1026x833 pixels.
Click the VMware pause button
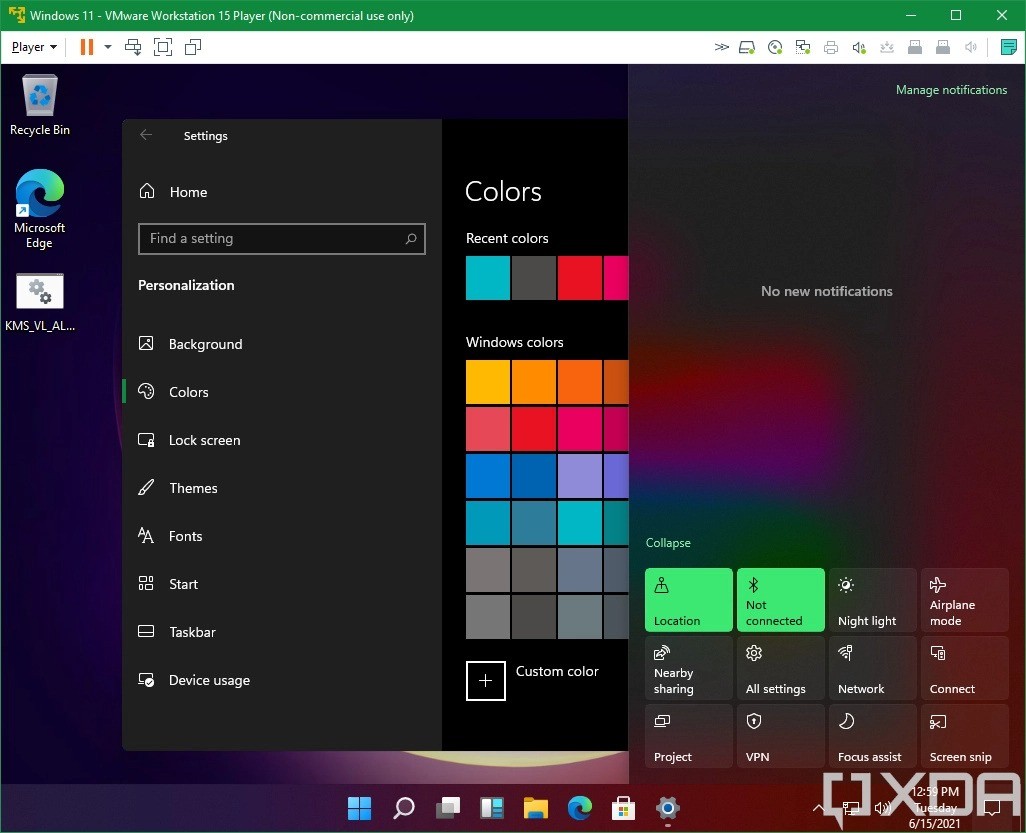[x=86, y=47]
